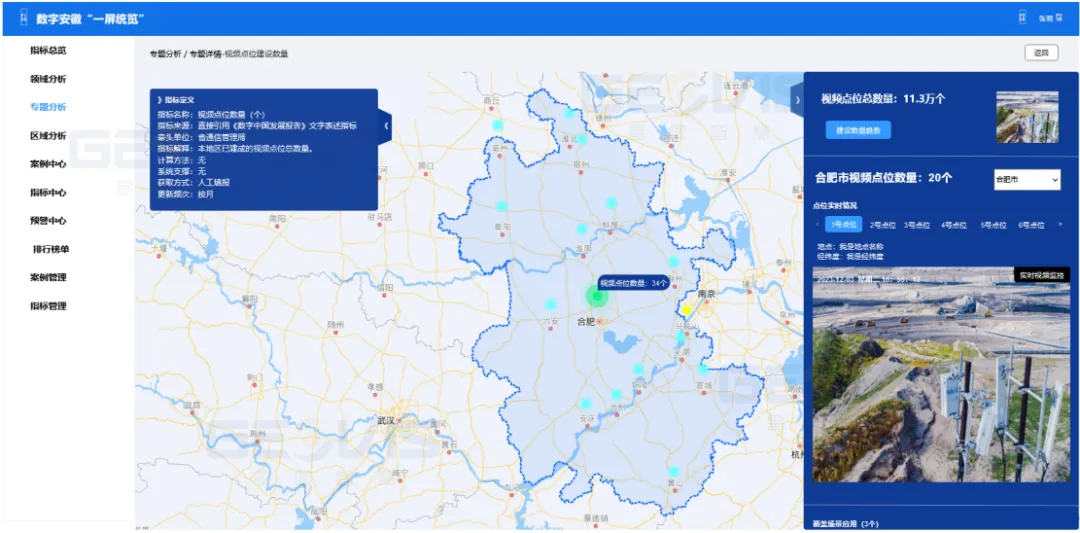
Task: Switch to the 2号点位 tab
Action: 882,225
